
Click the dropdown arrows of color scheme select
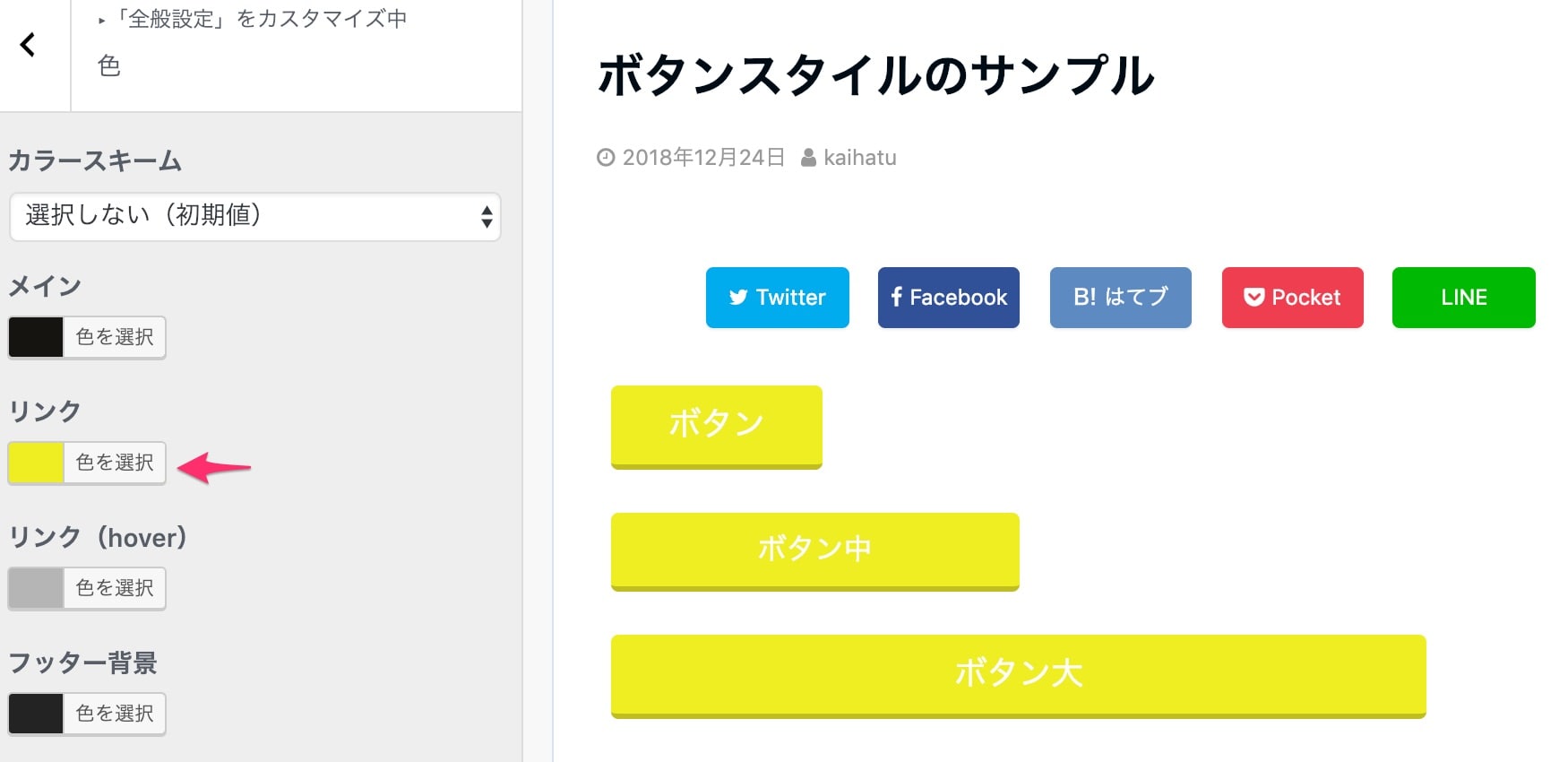click(487, 216)
